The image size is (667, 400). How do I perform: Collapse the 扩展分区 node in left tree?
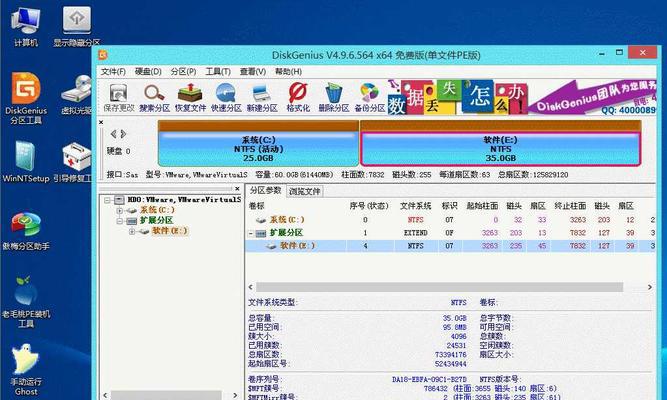click(x=120, y=221)
